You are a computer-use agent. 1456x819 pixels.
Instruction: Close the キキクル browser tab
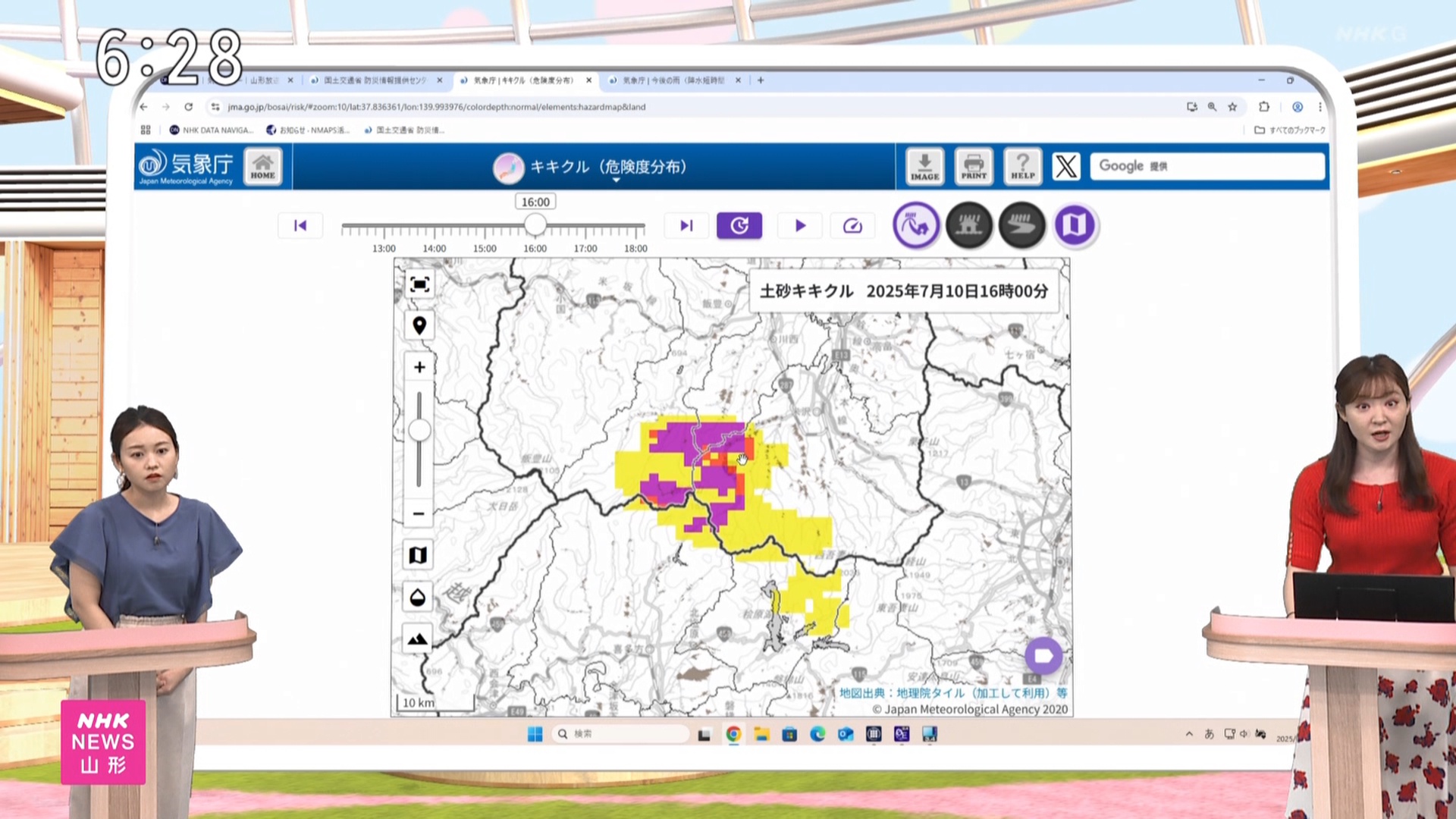coord(588,80)
